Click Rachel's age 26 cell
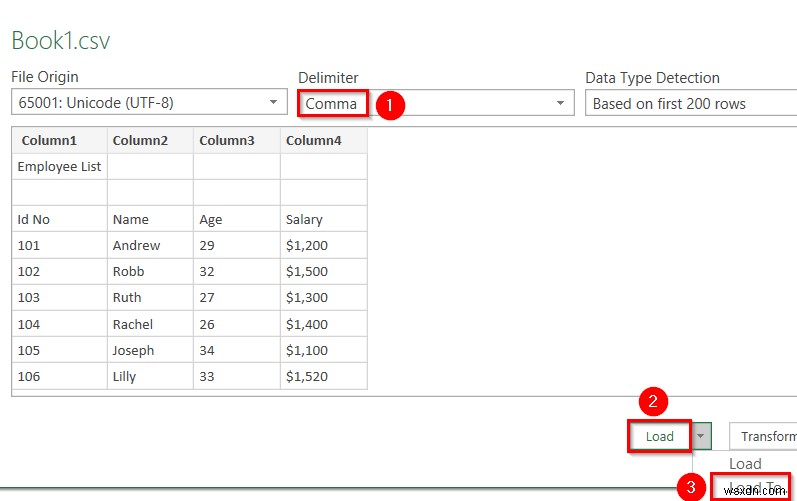Screen dimensions: 797x501 tap(237, 324)
